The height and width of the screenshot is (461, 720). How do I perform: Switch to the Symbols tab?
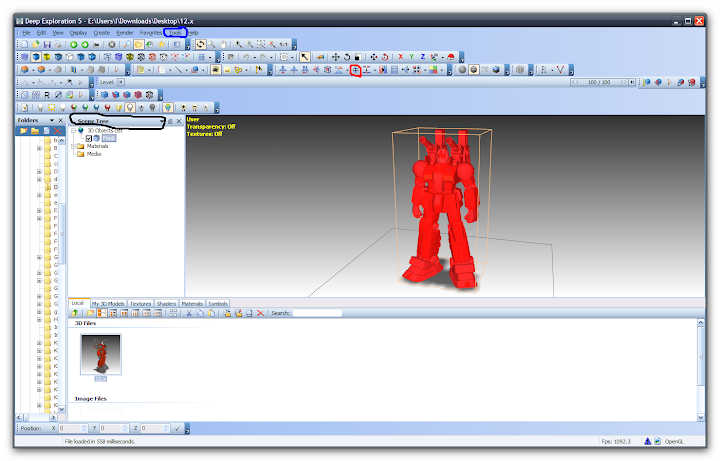coord(218,304)
